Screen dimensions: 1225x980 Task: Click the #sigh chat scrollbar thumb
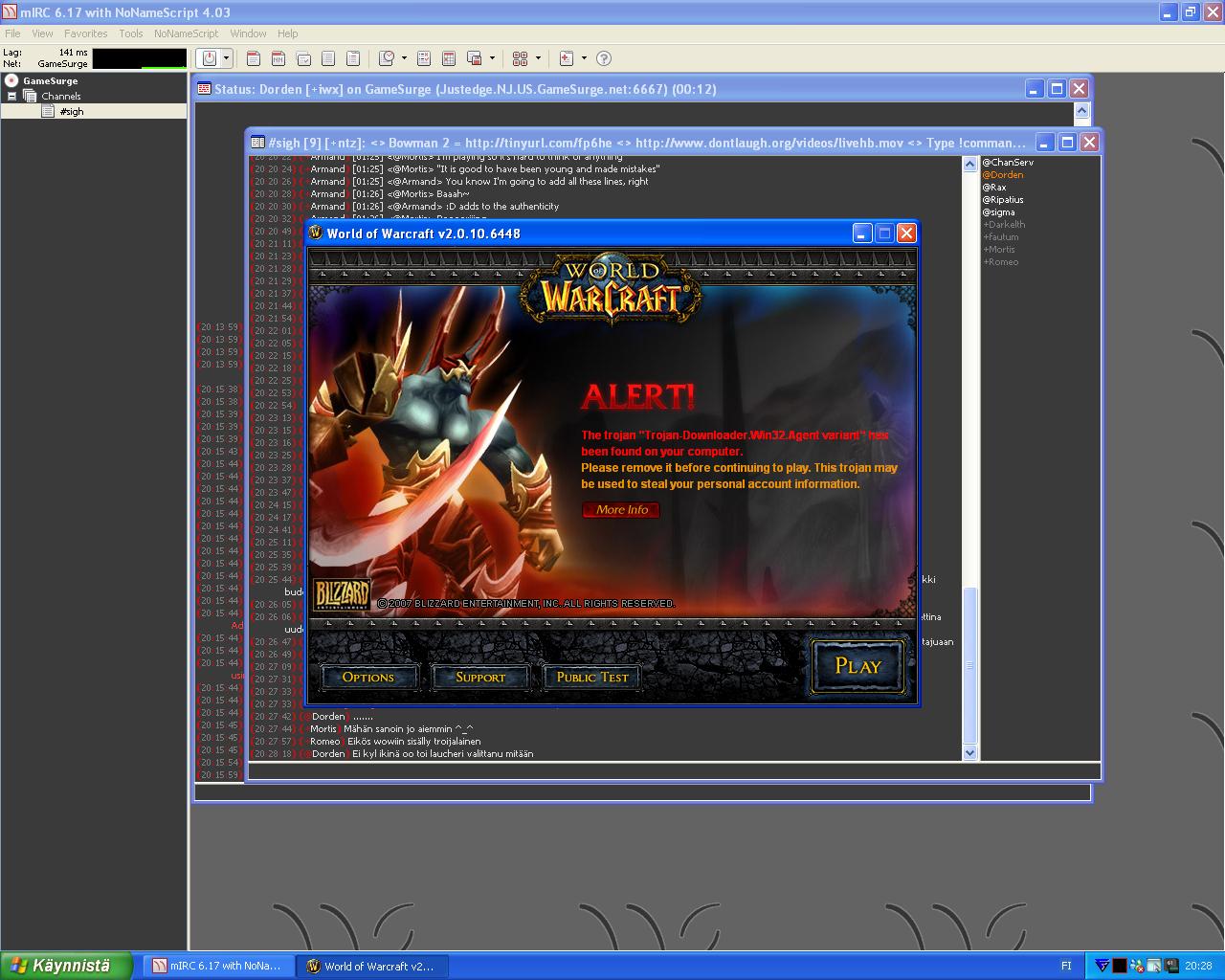(x=969, y=664)
